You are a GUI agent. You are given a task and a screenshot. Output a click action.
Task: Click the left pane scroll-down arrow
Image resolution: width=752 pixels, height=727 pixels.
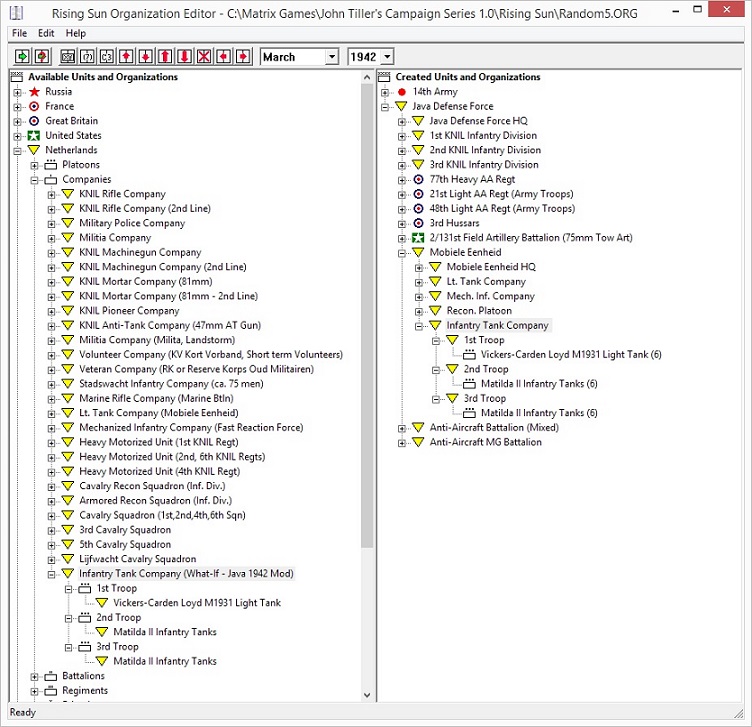tap(367, 695)
